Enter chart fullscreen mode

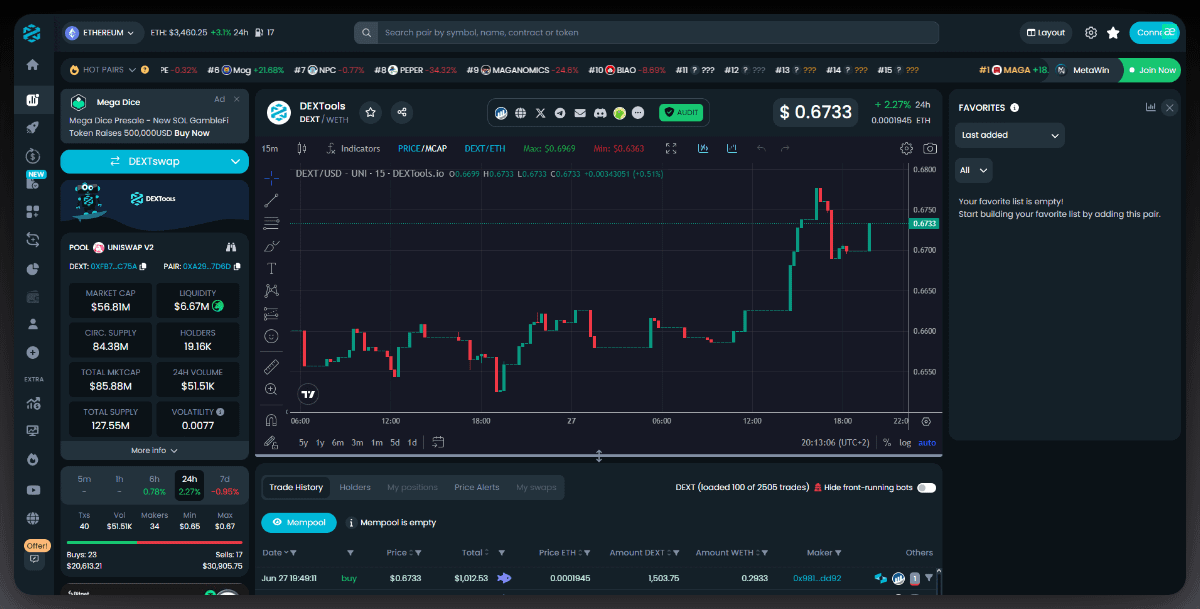pyautogui.click(x=671, y=148)
